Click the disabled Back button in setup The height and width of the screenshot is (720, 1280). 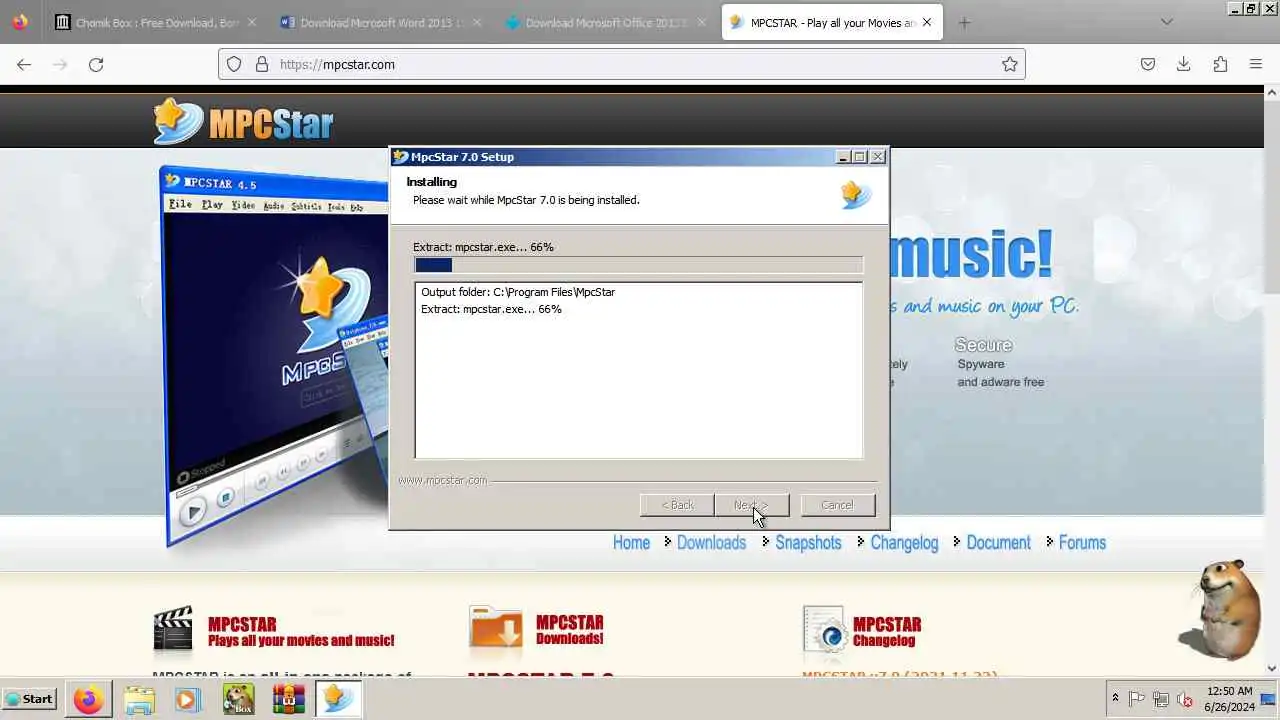[677, 505]
